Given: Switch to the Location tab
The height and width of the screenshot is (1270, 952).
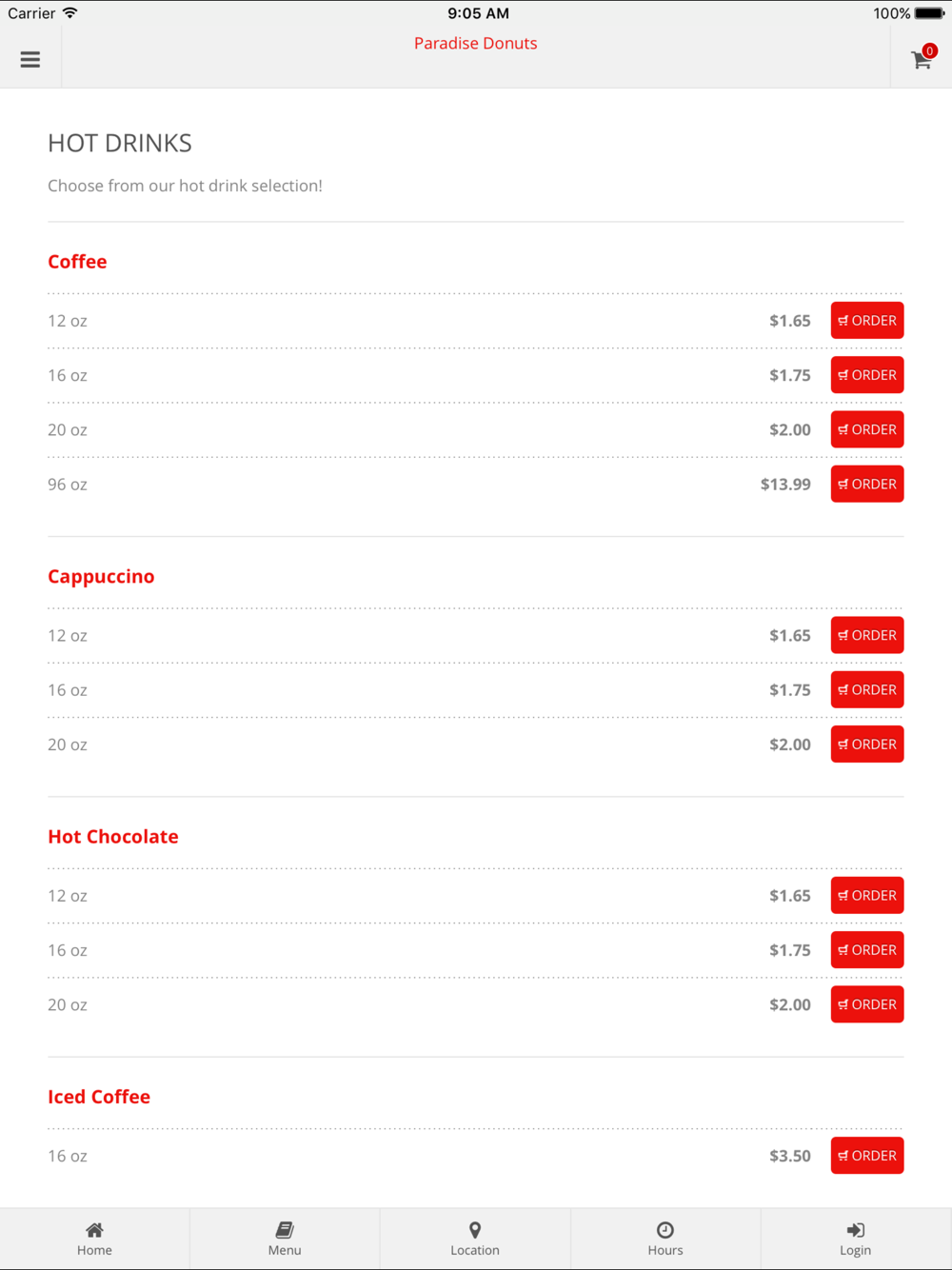Looking at the screenshot, I should tap(475, 1240).
